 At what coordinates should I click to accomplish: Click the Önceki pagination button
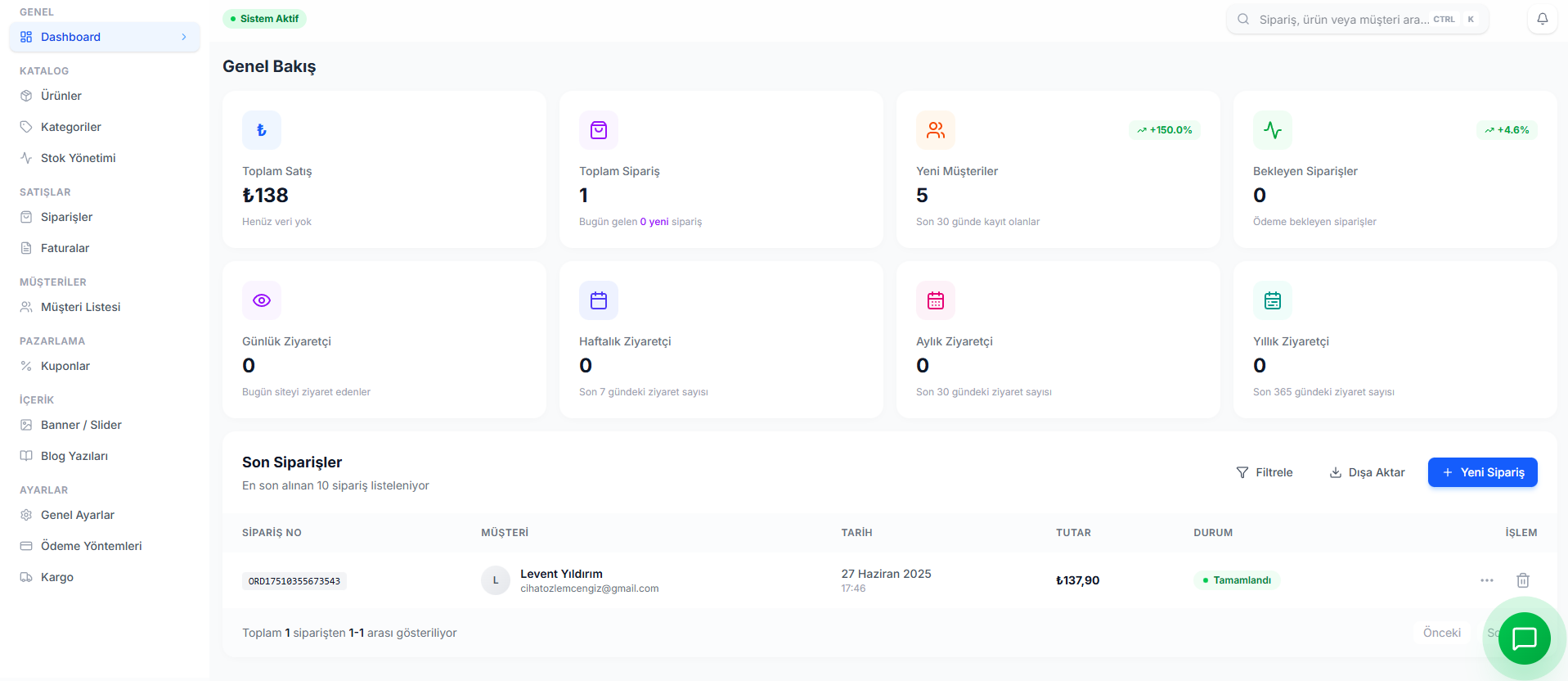(1441, 633)
